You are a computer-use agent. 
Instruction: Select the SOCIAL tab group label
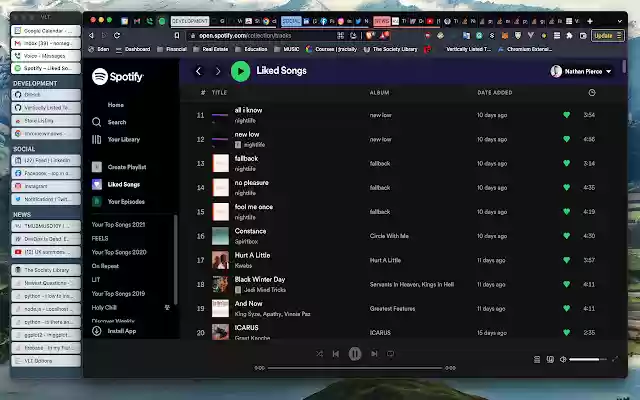pos(291,21)
